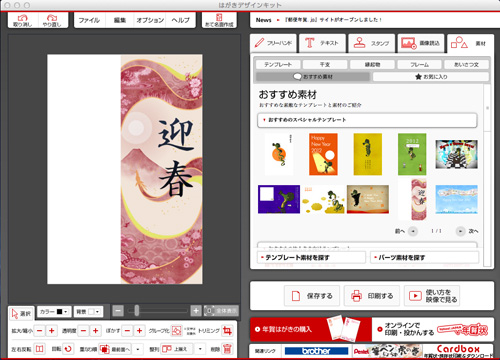
Task: Click 使い方を映像で見る video tutorial button
Action: coord(432,296)
